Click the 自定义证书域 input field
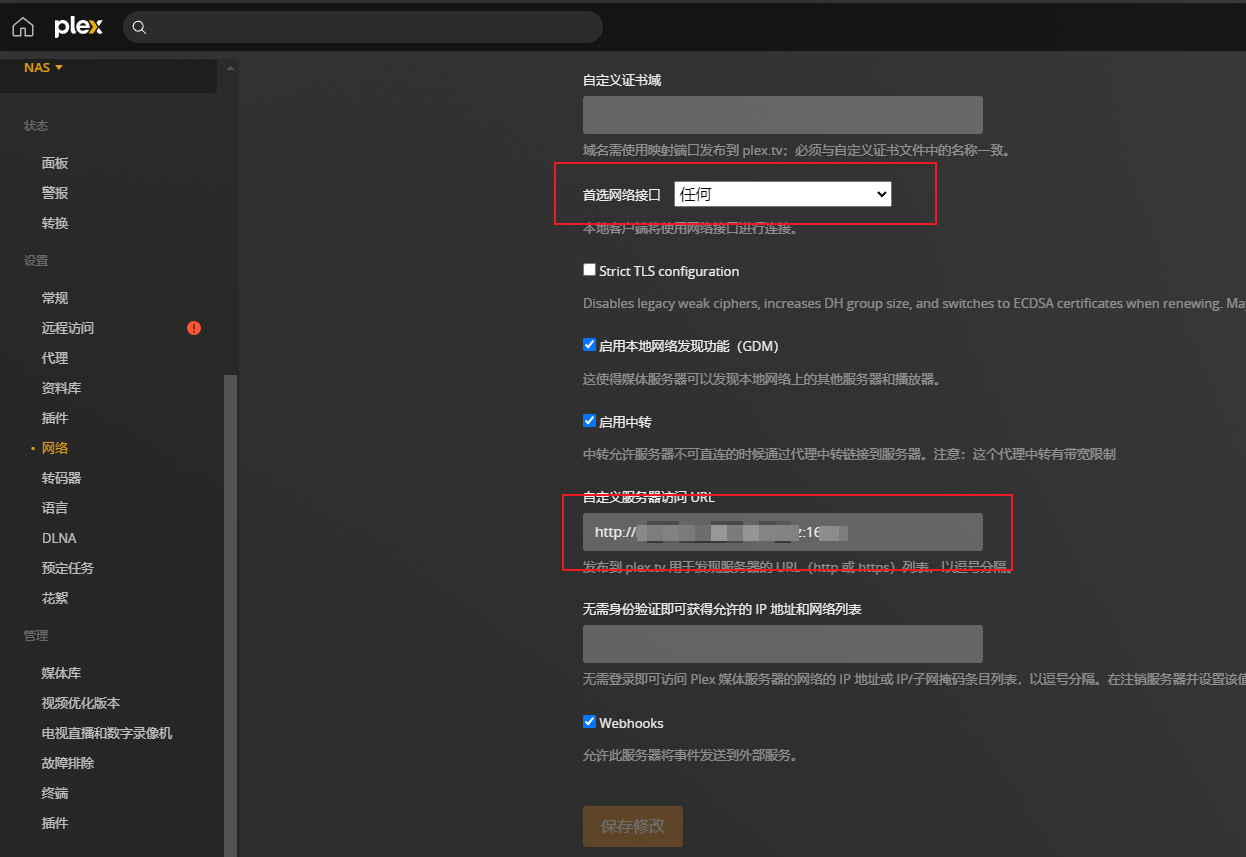This screenshot has height=857, width=1246. coord(783,115)
